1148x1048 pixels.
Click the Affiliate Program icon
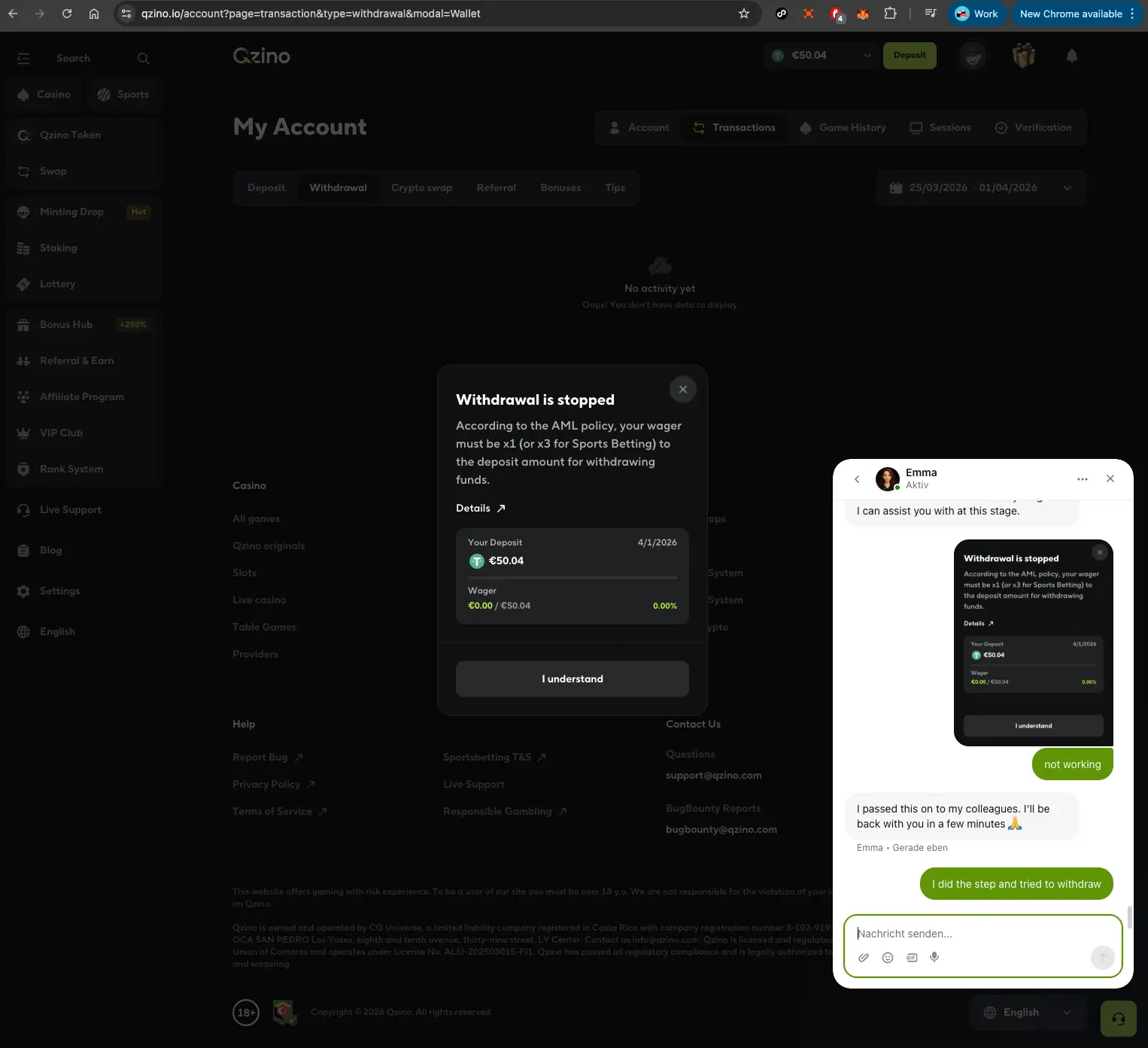23,397
